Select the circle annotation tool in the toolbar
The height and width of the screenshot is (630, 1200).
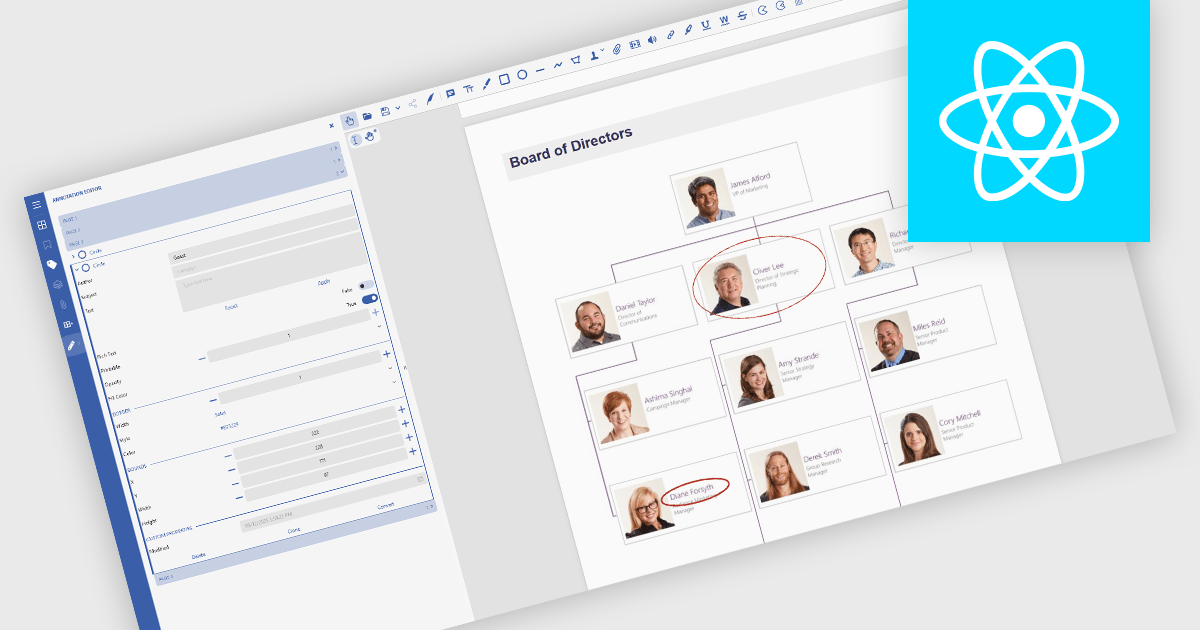tap(522, 74)
